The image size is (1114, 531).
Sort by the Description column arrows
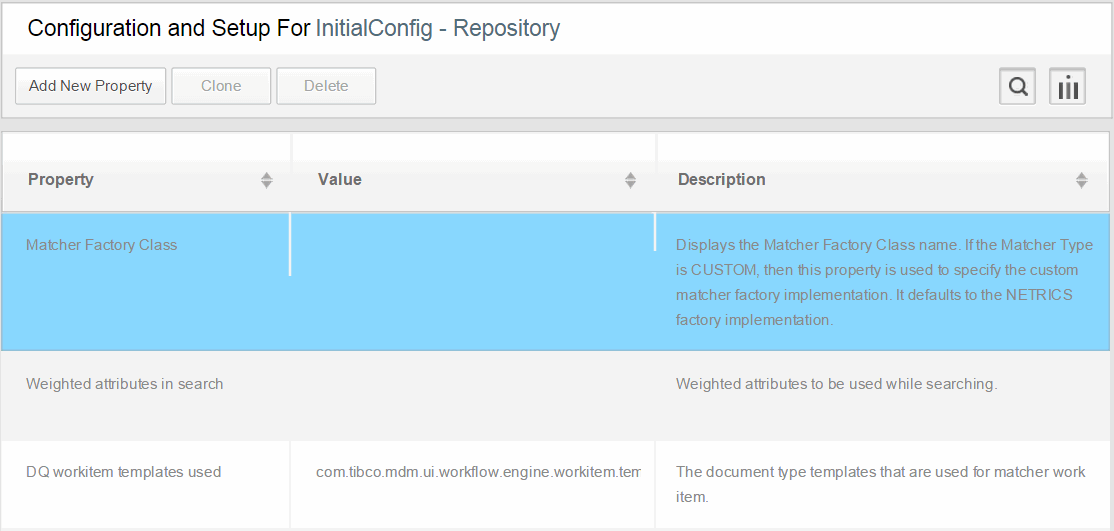point(1081,181)
